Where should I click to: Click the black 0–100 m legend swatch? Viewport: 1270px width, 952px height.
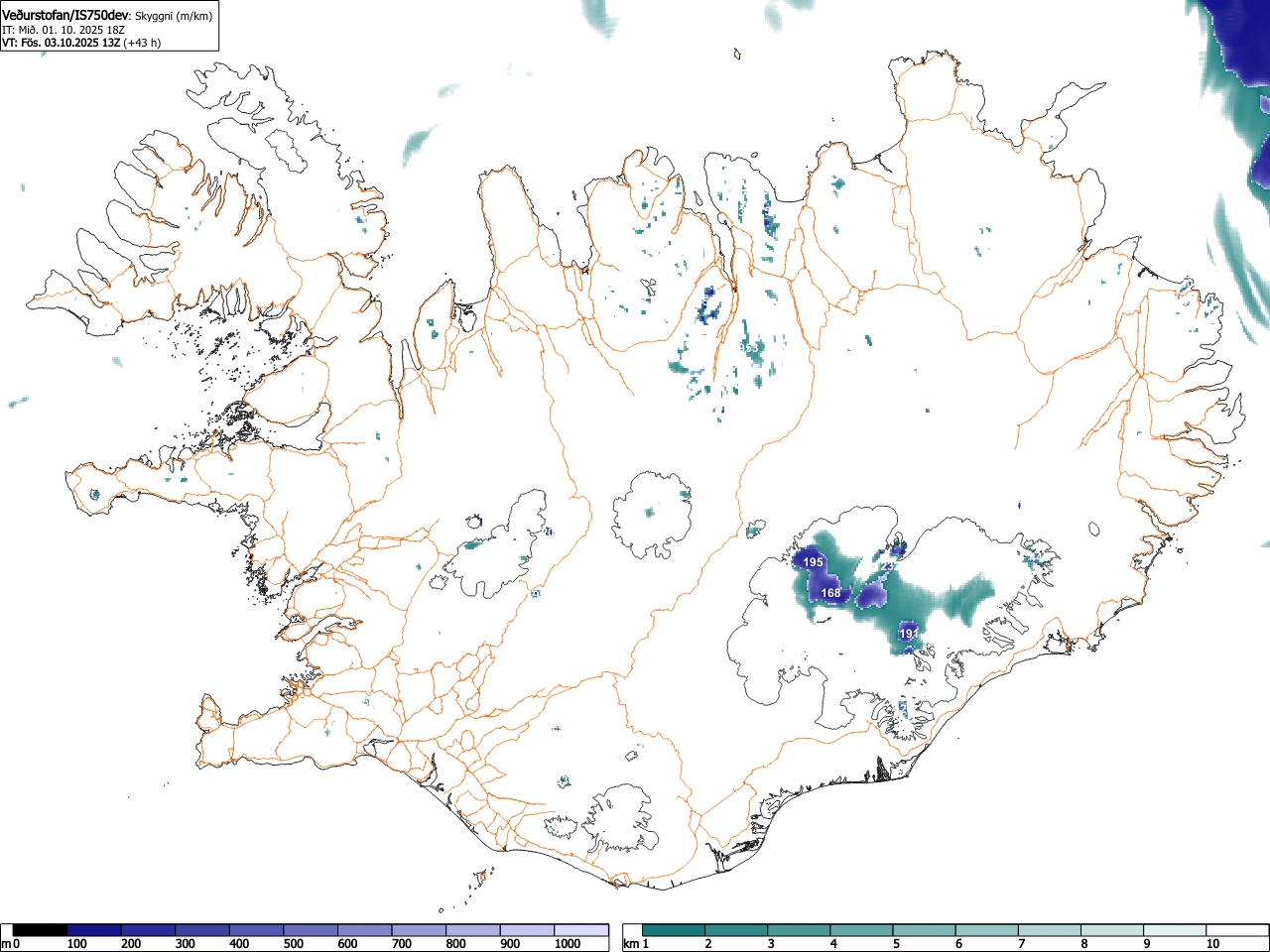tap(41, 930)
